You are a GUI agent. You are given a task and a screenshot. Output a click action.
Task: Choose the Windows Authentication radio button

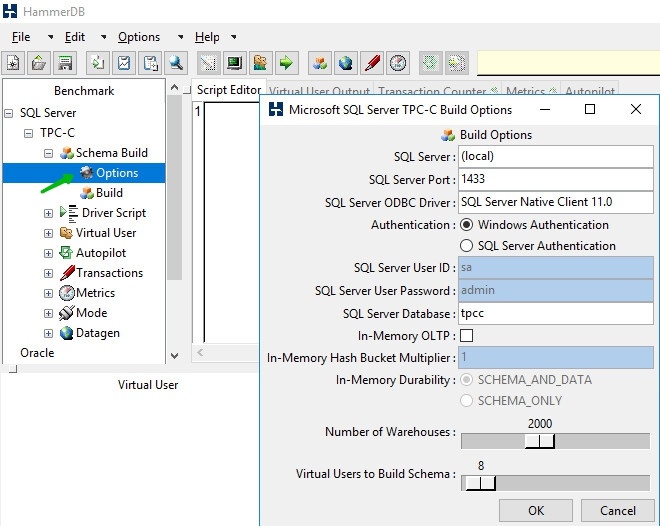click(x=466, y=225)
